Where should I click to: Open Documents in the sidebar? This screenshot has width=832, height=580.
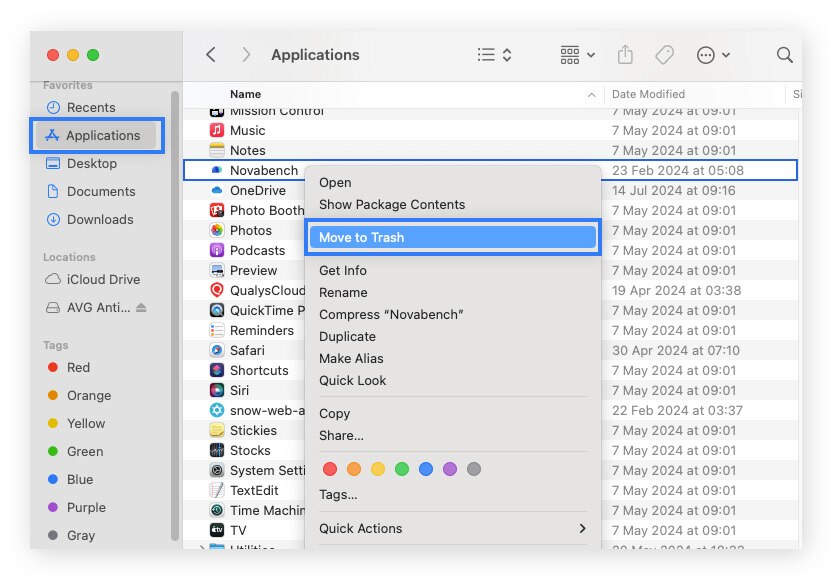(91, 192)
